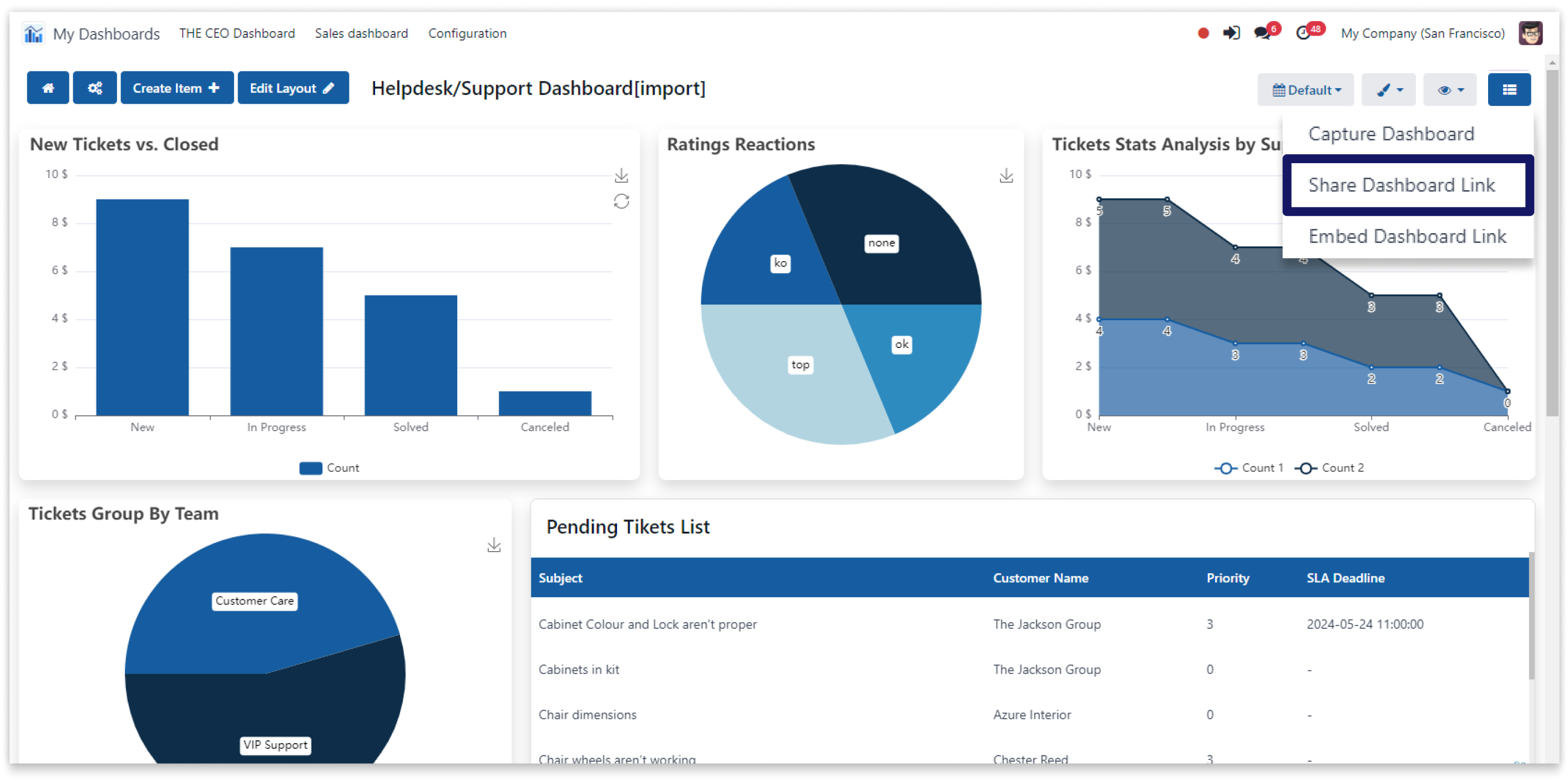The image size is (1568, 782).
Task: Open the Default date filter dropdown
Action: pyautogui.click(x=1306, y=89)
